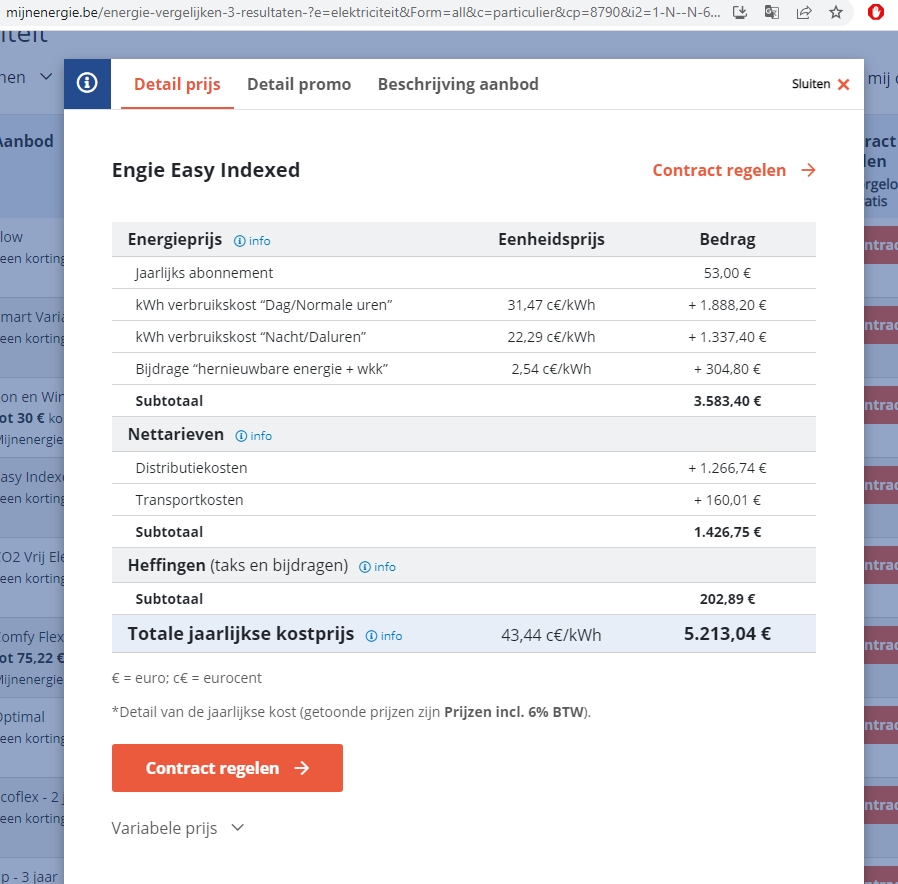Click the + 1.337,40 € amount
The width and height of the screenshot is (898, 884).
tap(727, 337)
